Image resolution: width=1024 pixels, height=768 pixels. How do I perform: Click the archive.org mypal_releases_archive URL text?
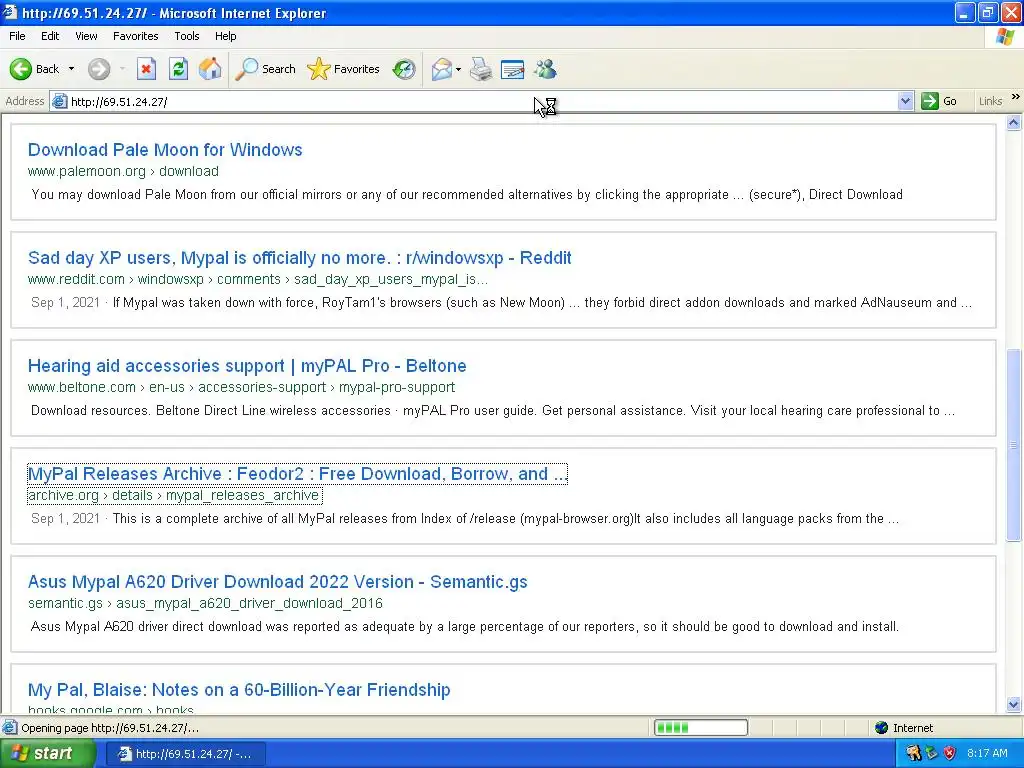click(x=174, y=496)
